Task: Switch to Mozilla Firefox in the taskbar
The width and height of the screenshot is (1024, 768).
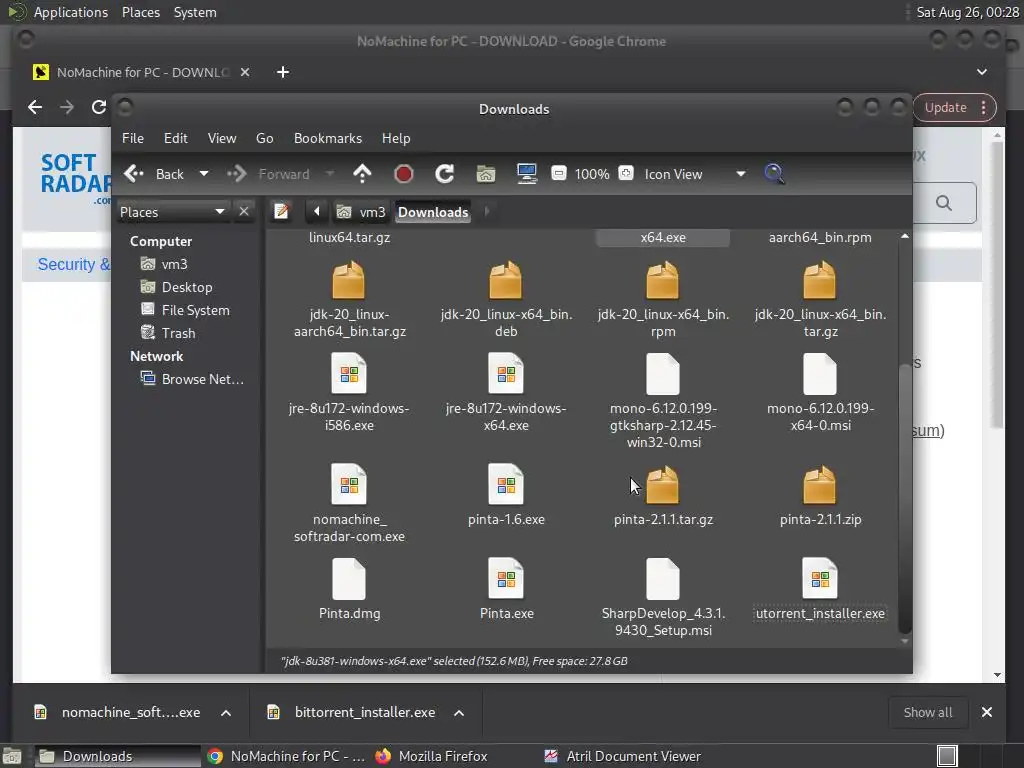Action: (x=432, y=756)
